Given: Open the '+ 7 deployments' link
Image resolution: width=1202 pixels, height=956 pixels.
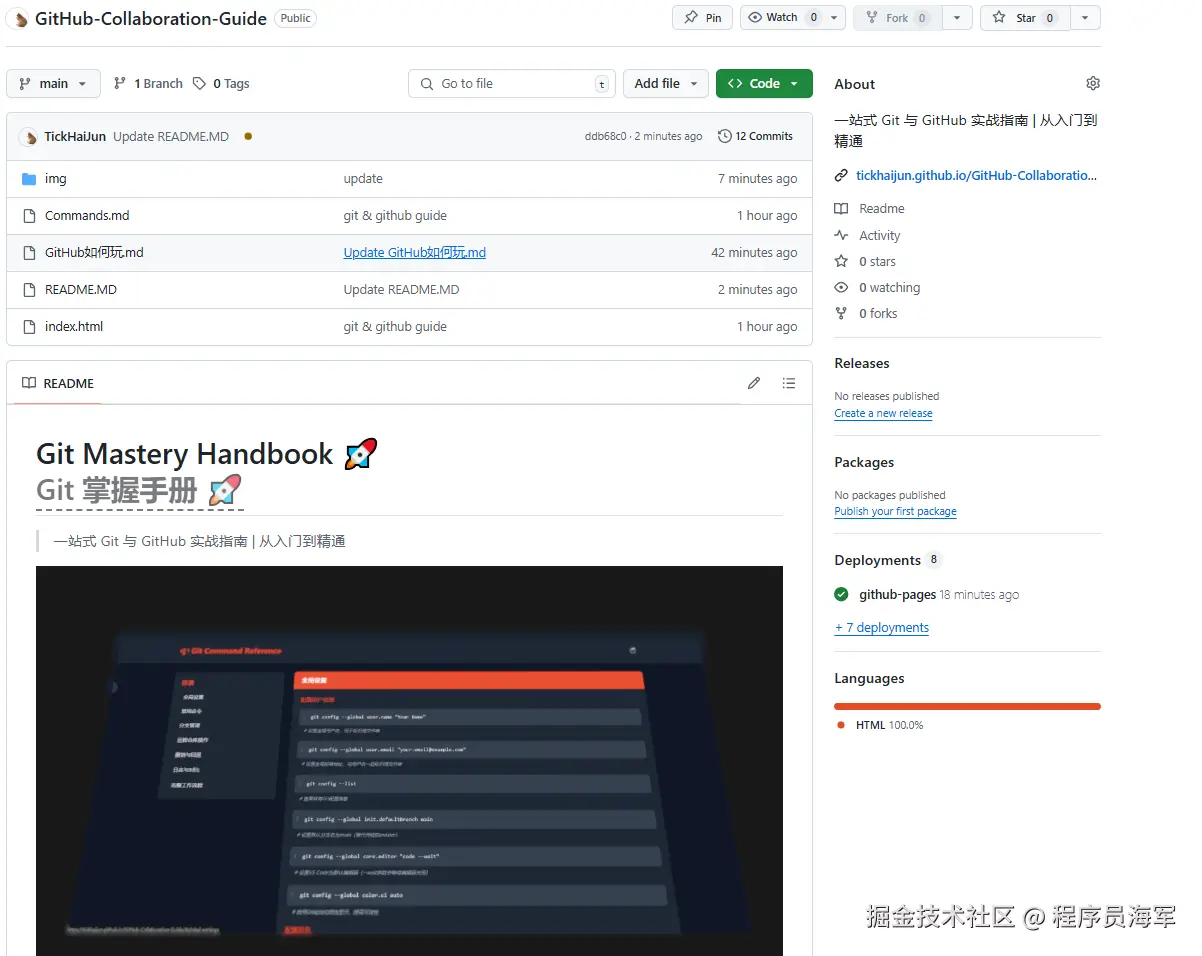Looking at the screenshot, I should coord(881,627).
